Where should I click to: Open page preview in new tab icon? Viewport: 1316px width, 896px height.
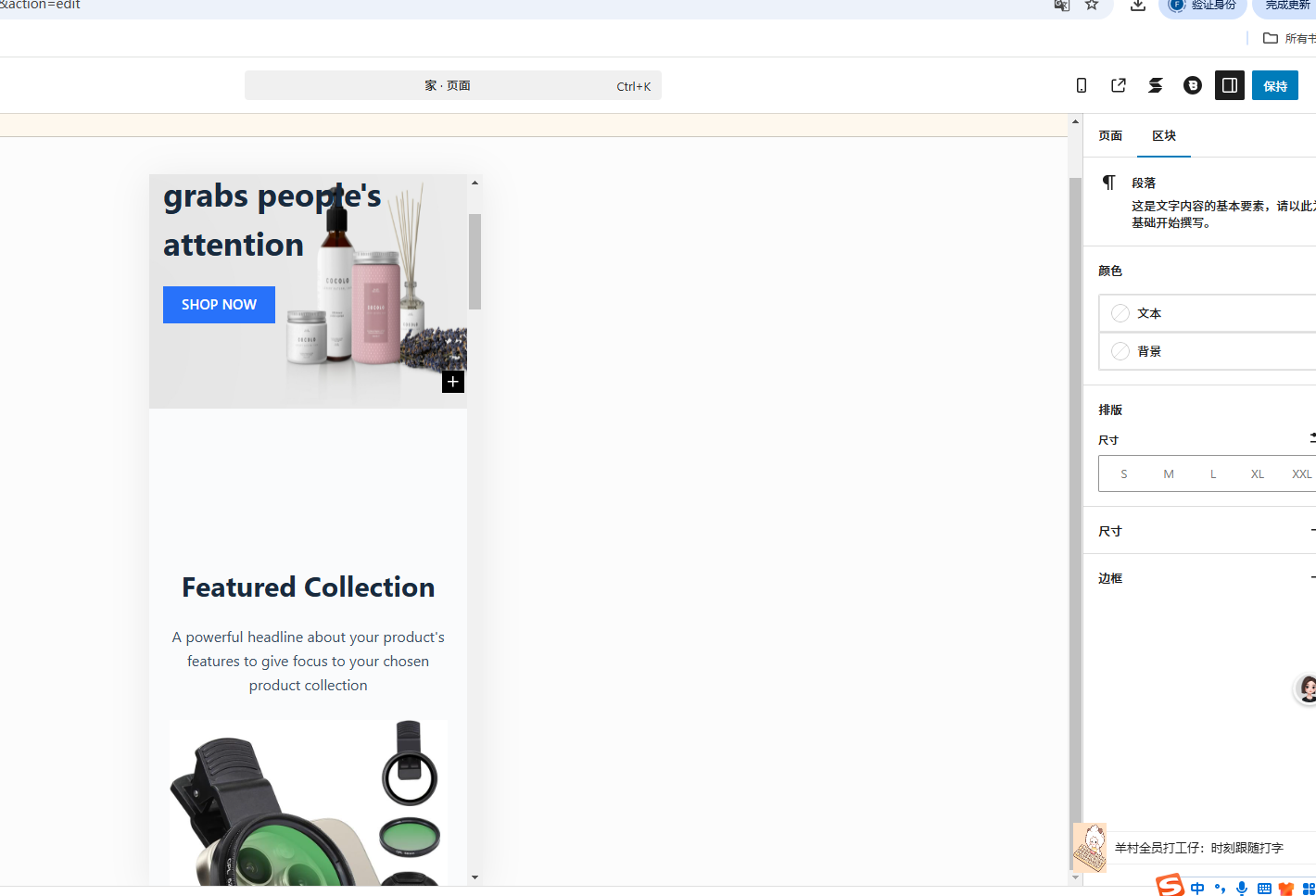click(1119, 85)
